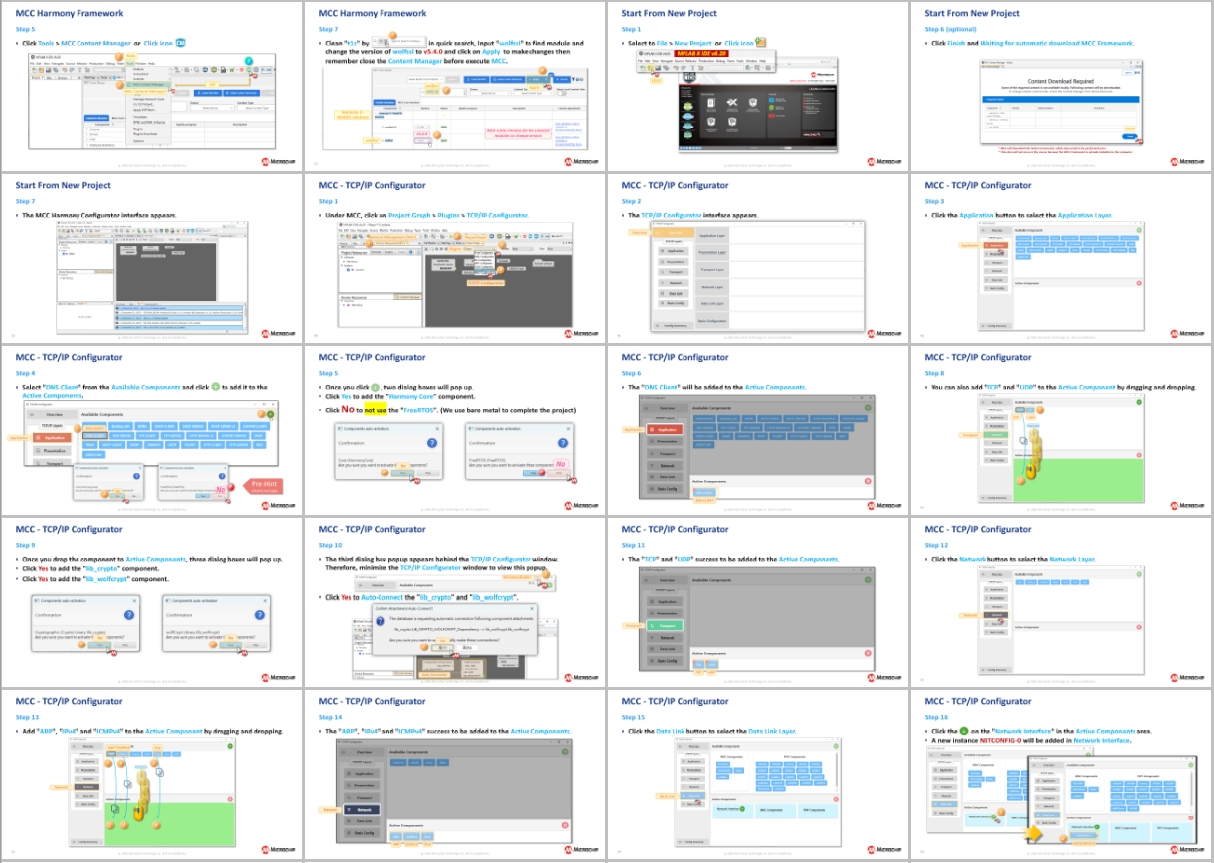
Task: Click blue help icon in Step 5 Harmony Core dialog
Action: pyautogui.click(x=432, y=443)
